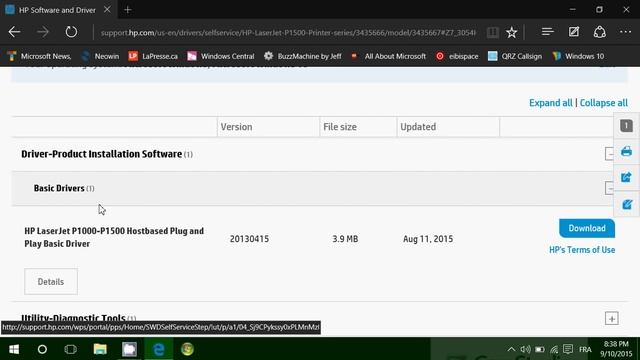640x360 pixels.
Task: Click version value 20130415
Action: tap(249, 239)
